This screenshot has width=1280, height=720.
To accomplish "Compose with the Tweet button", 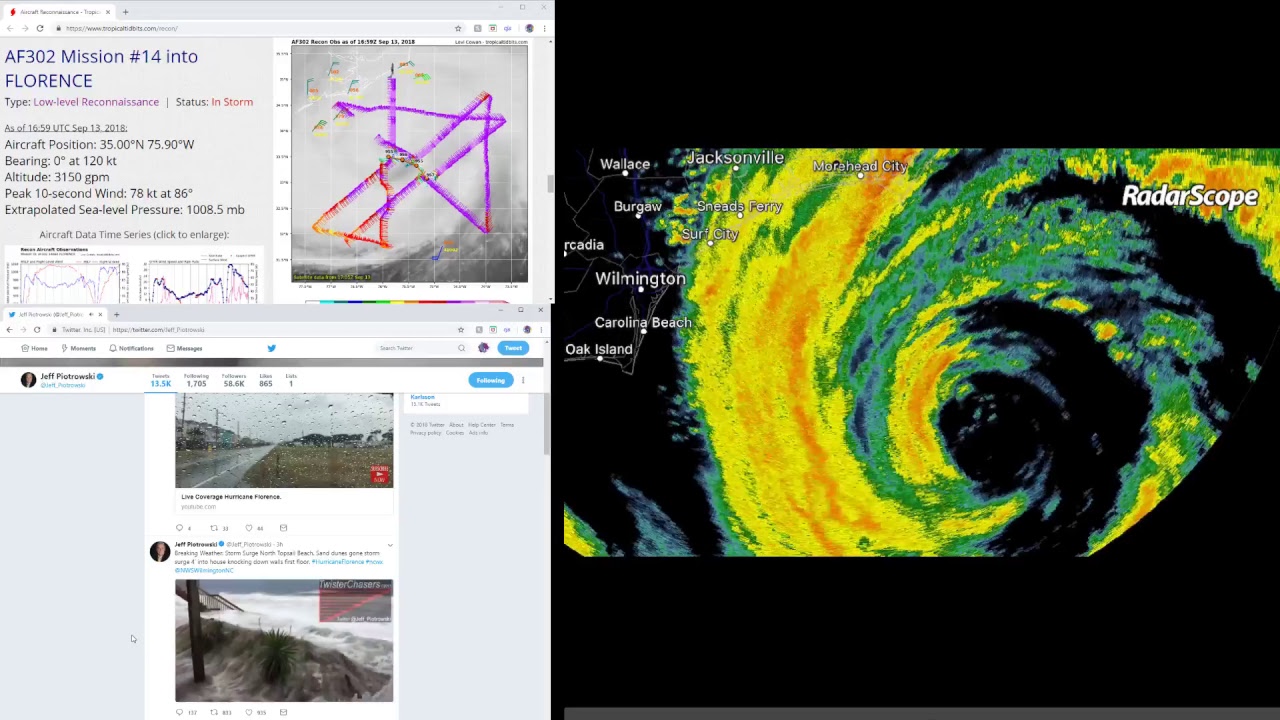I will [513, 348].
